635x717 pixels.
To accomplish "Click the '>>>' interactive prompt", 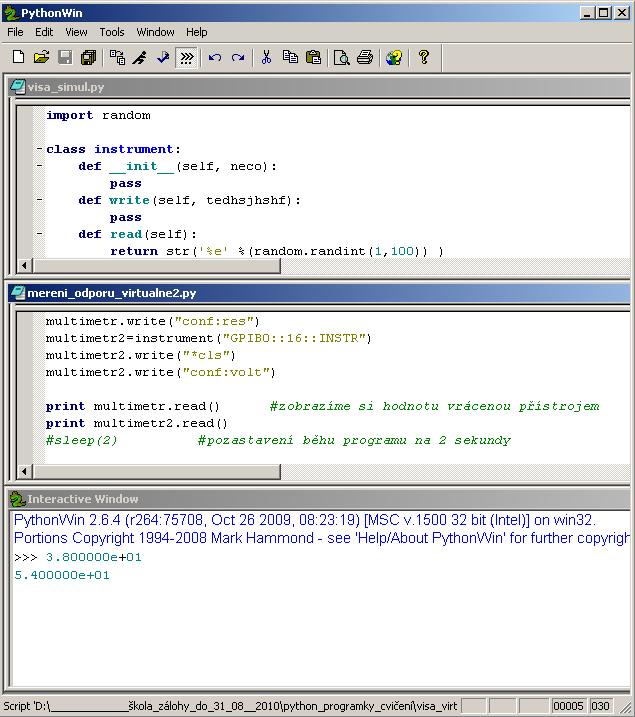I will tap(26, 557).
